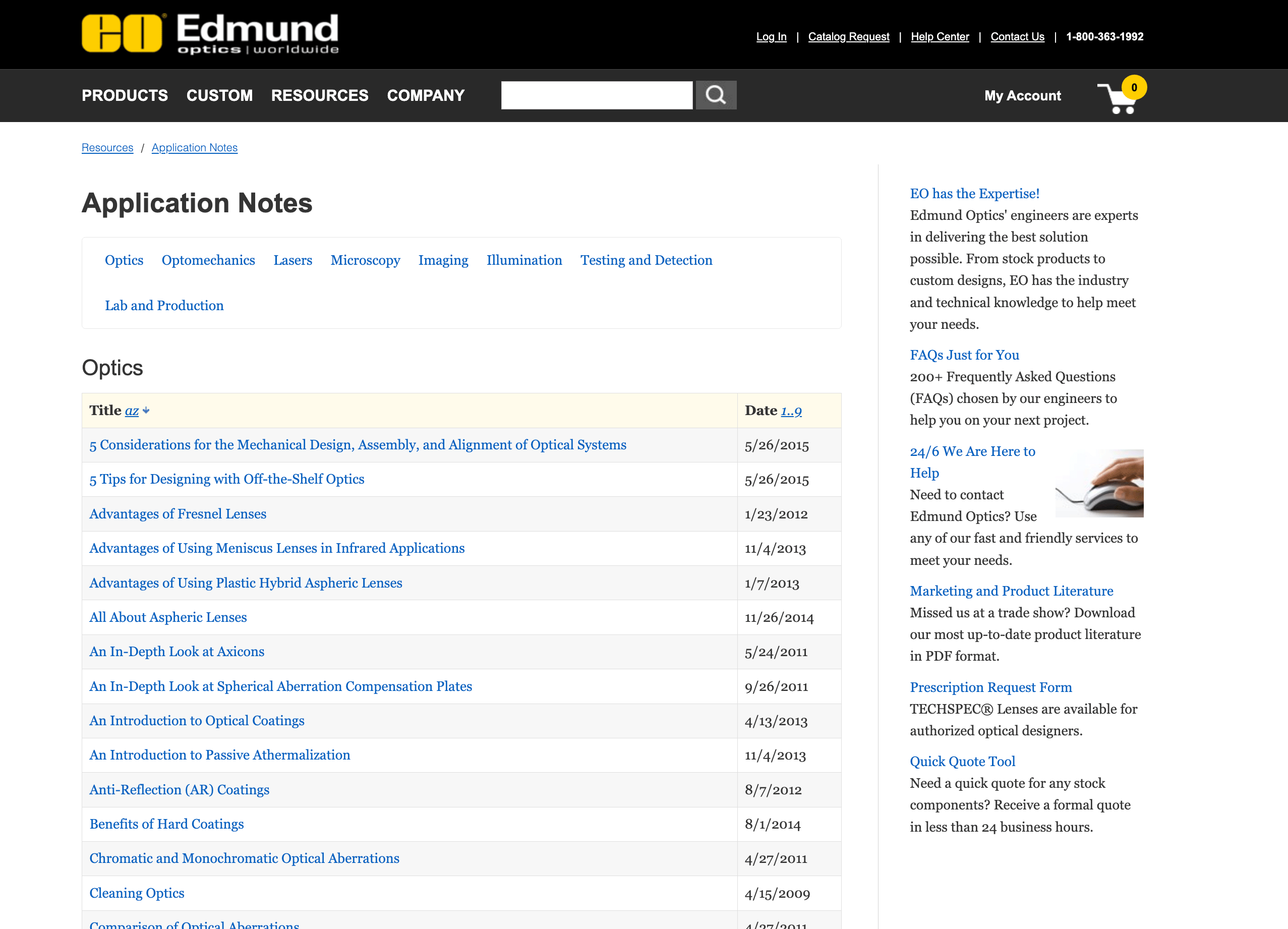Open the CUSTOM navigation menu

pyautogui.click(x=219, y=95)
